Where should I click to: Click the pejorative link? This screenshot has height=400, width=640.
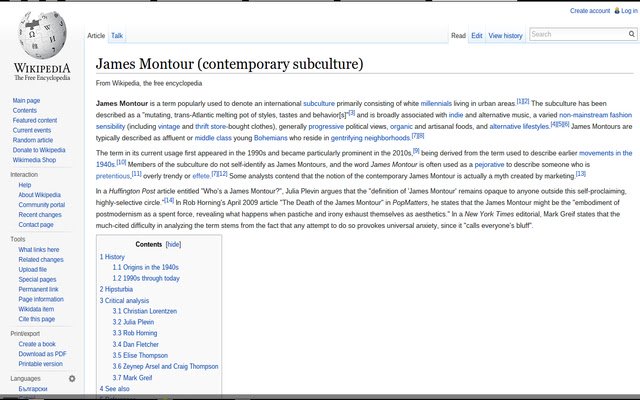point(489,164)
